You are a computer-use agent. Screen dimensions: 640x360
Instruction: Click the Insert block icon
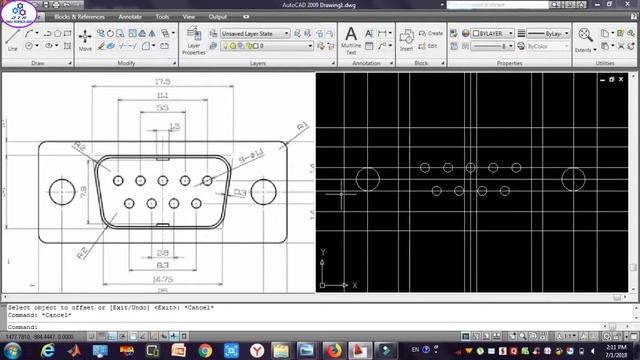click(406, 40)
